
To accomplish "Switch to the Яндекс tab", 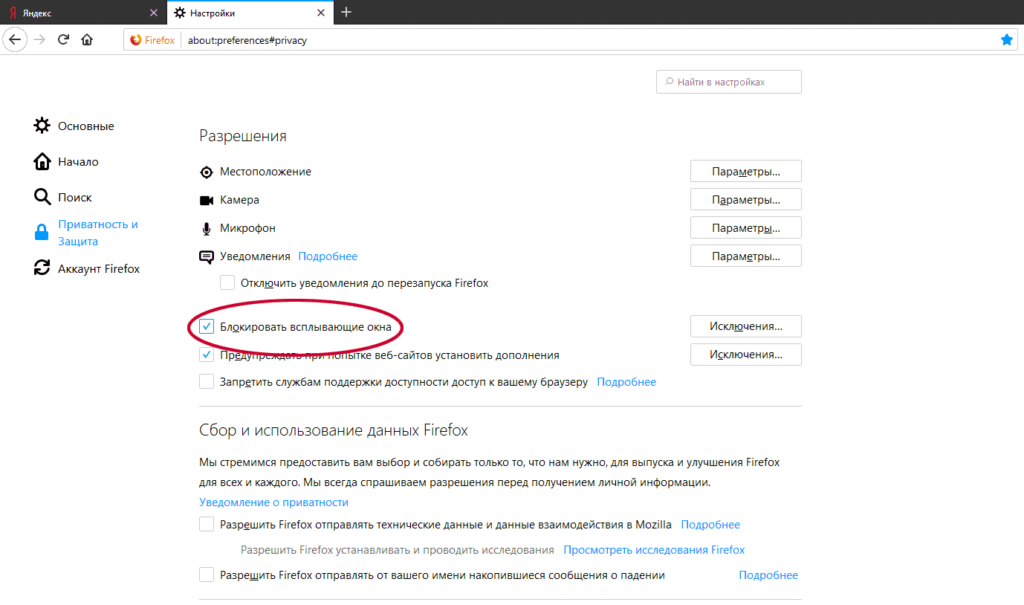I will 80,12.
